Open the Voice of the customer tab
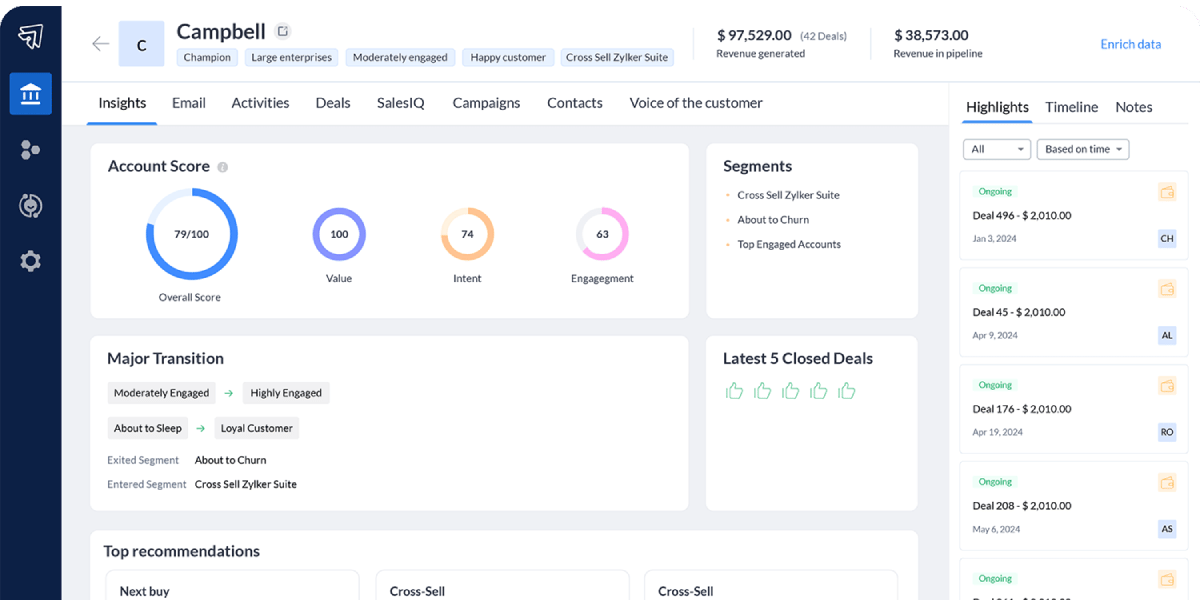The image size is (1200, 600). coord(695,102)
